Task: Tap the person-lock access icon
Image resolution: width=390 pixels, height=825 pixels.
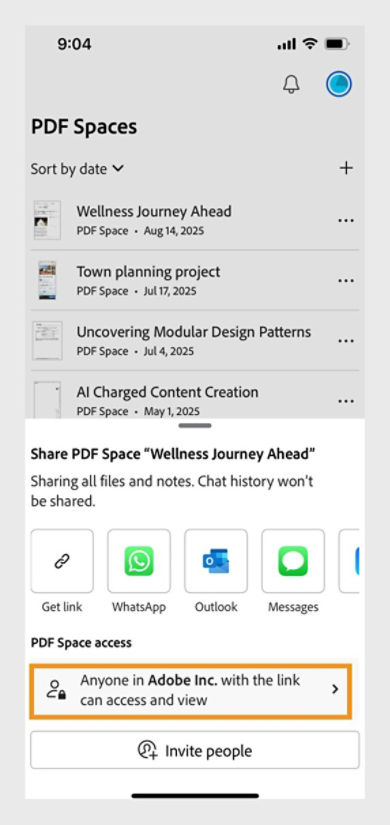Action: click(56, 690)
